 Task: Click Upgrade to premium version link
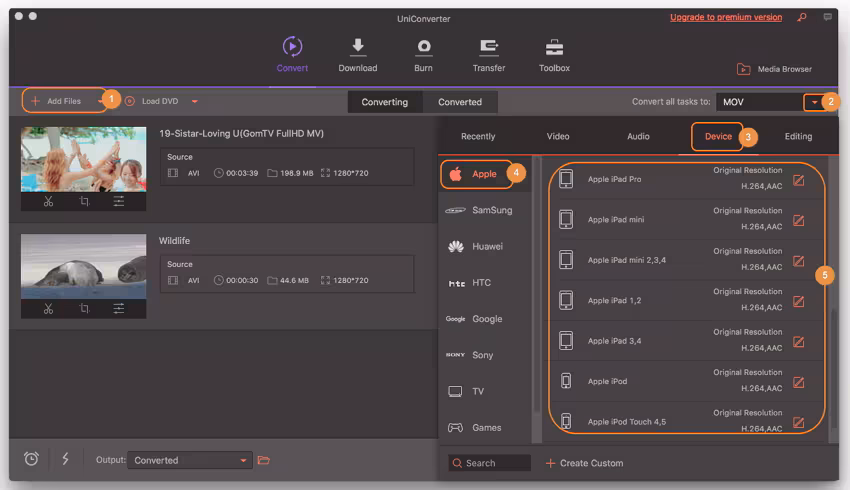[x=726, y=17]
